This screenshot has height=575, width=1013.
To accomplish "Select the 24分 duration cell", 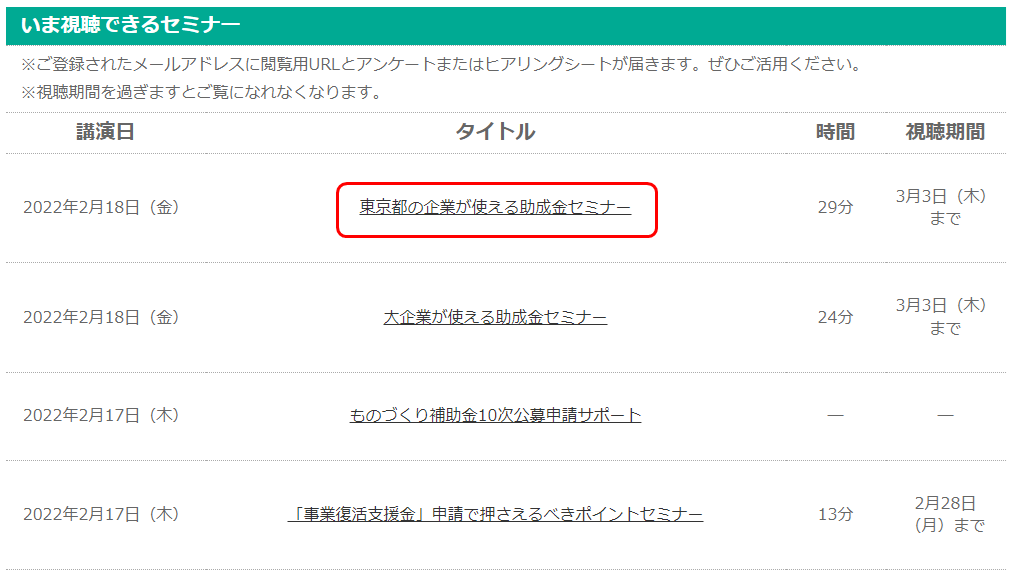I will 835,317.
